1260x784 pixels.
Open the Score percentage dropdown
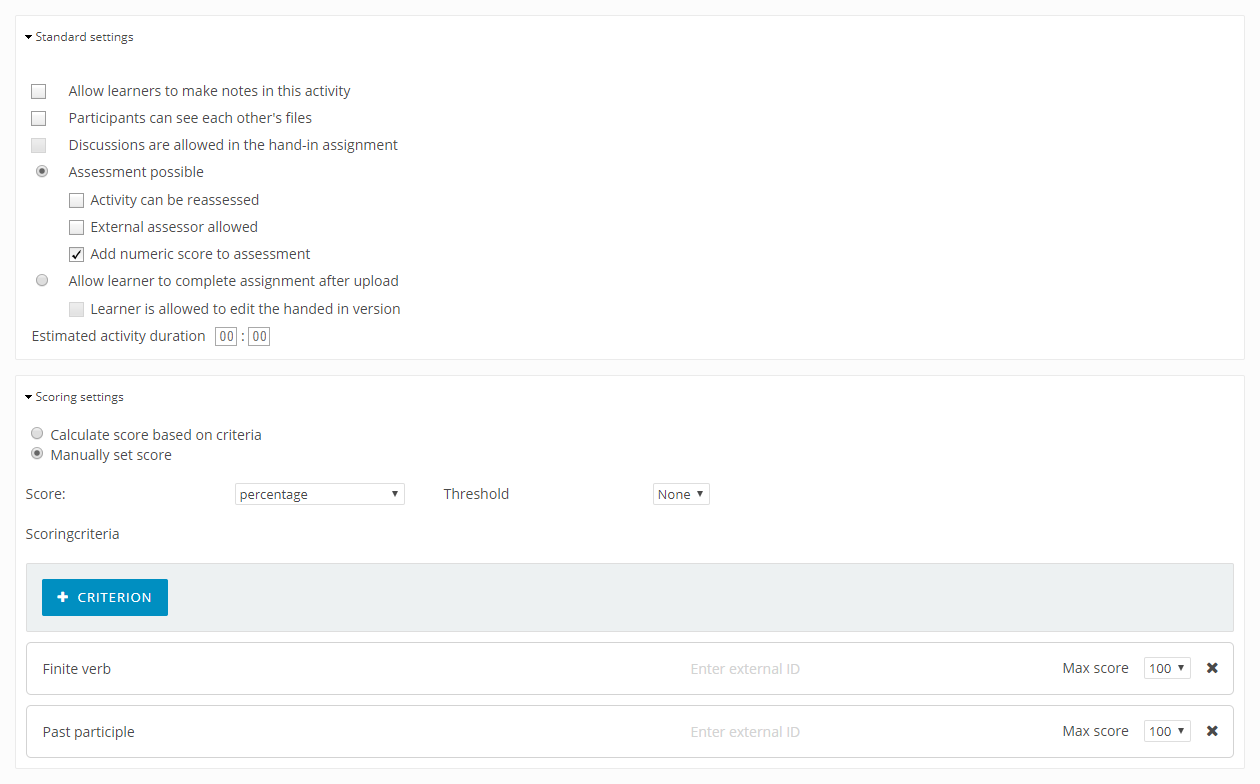(320, 494)
